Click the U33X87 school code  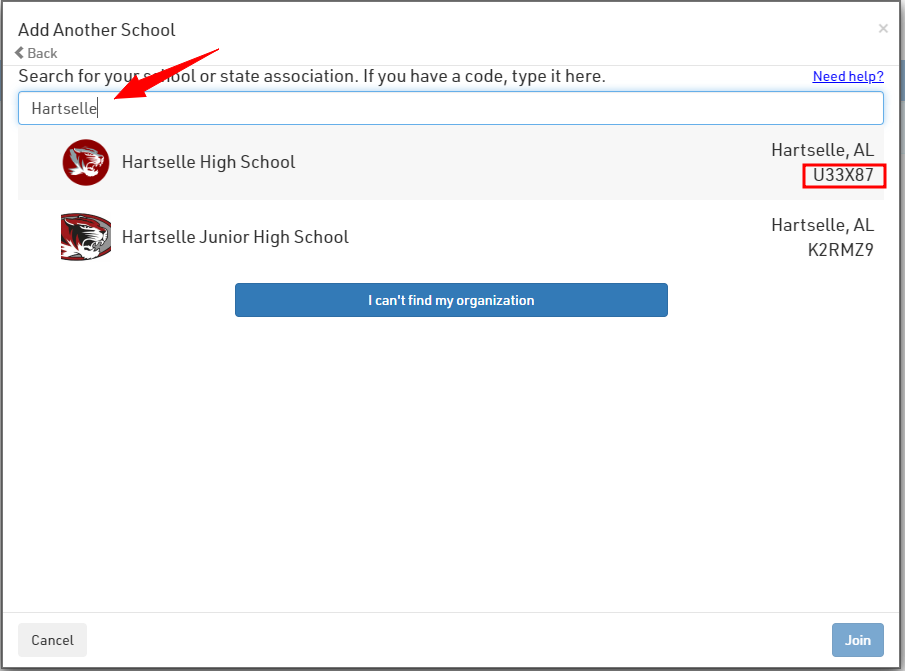[x=843, y=176]
